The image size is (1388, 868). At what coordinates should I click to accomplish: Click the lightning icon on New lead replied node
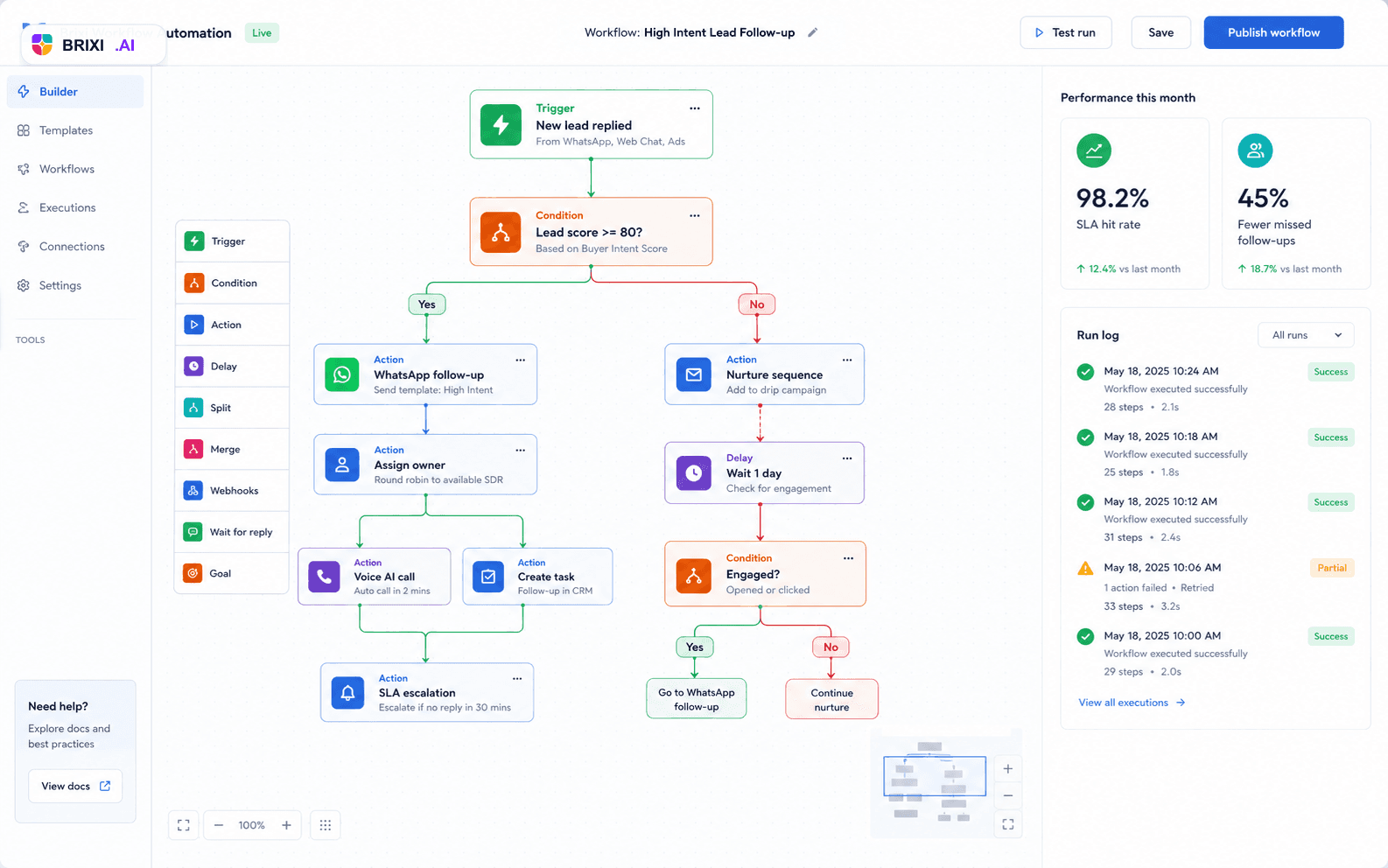click(501, 124)
